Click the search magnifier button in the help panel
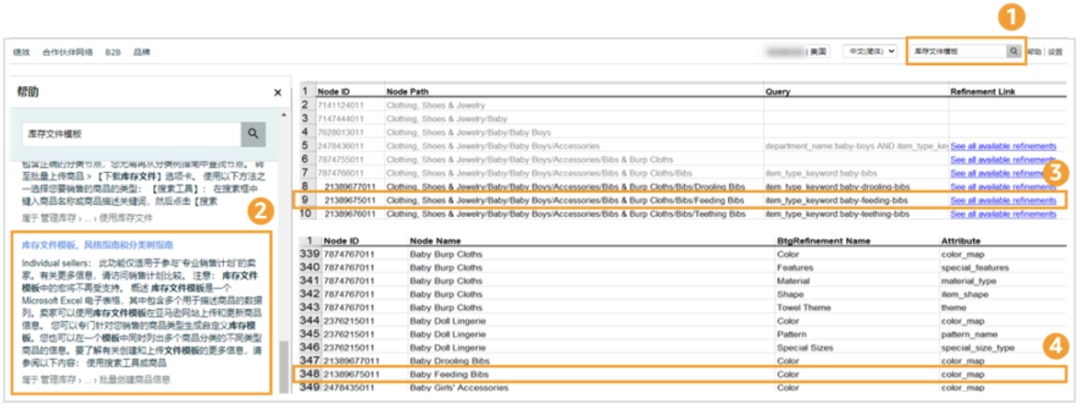The width and height of the screenshot is (1080, 408). pos(253,134)
